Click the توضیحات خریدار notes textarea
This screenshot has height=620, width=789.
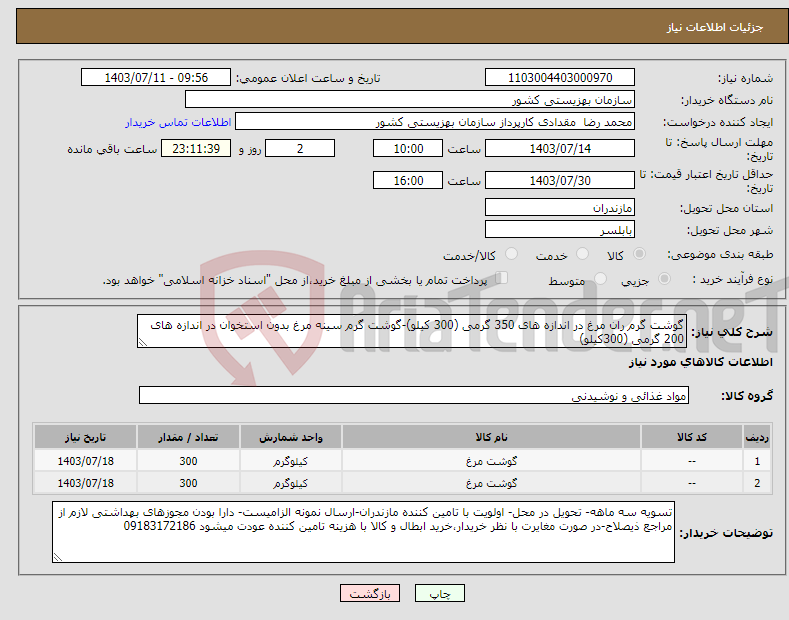click(x=363, y=532)
